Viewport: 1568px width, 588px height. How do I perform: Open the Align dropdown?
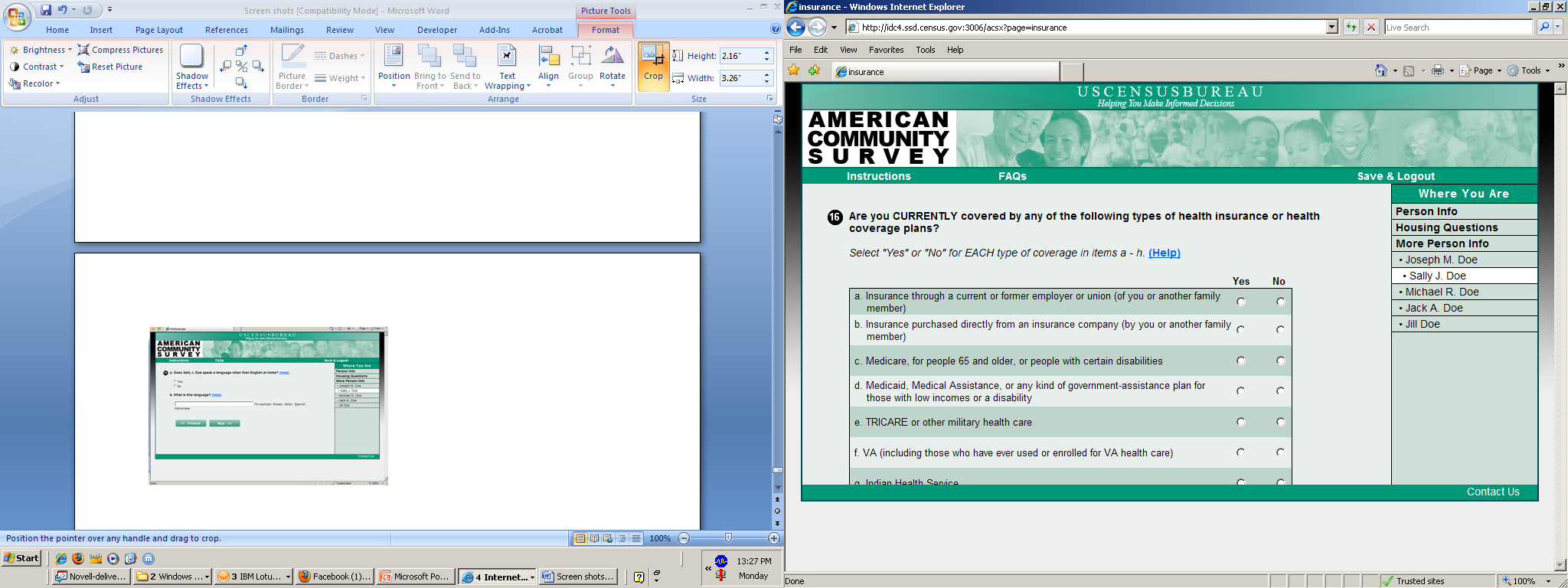pyautogui.click(x=548, y=67)
